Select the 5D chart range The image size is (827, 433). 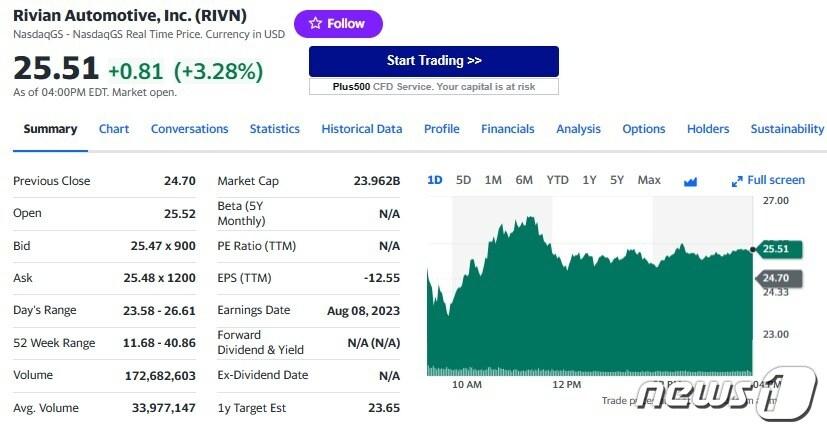[x=463, y=180]
